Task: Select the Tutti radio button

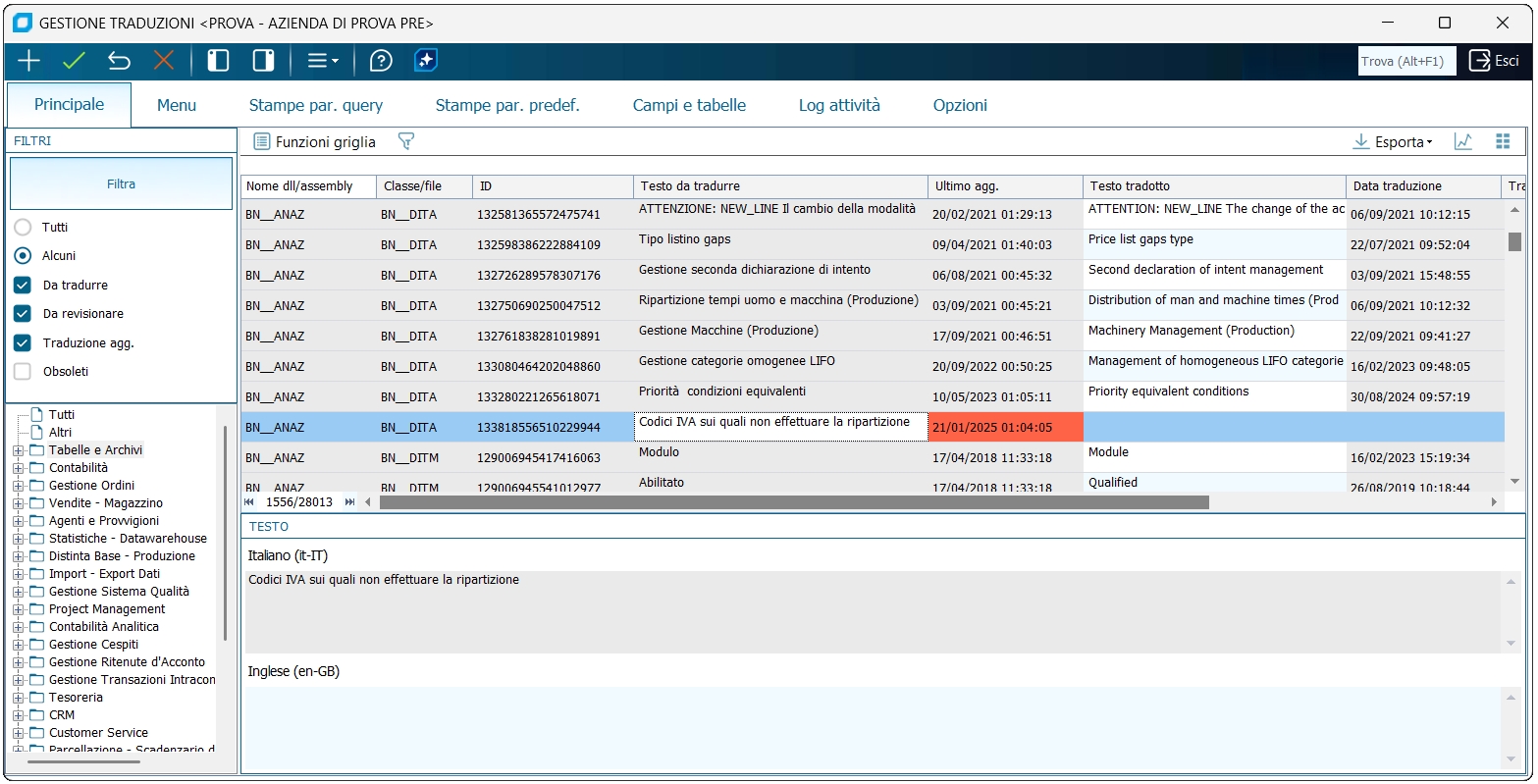Action: tap(23, 227)
